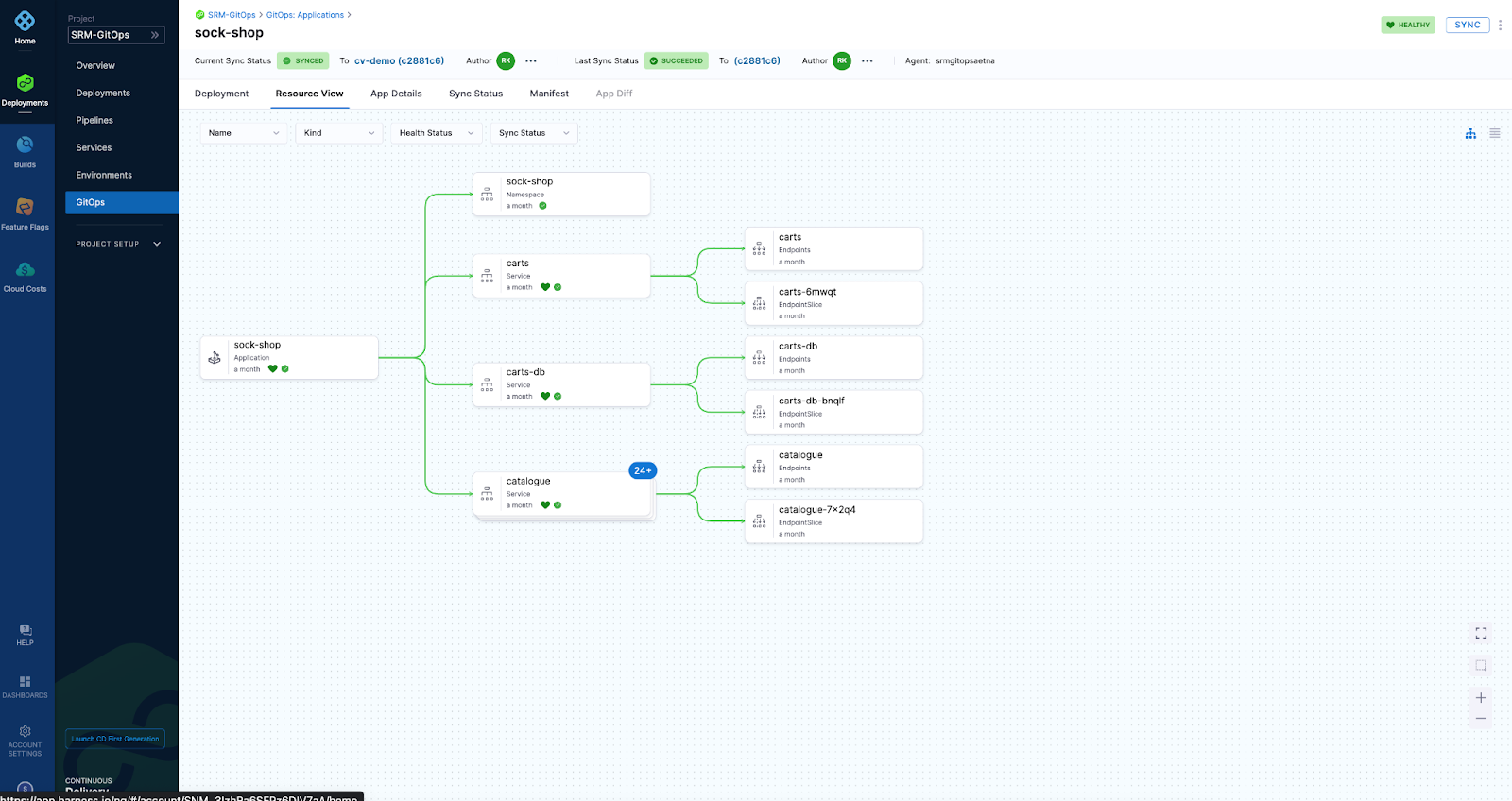The width and height of the screenshot is (1512, 801).
Task: Open Feature Flags module icon
Action: pyautogui.click(x=26, y=207)
